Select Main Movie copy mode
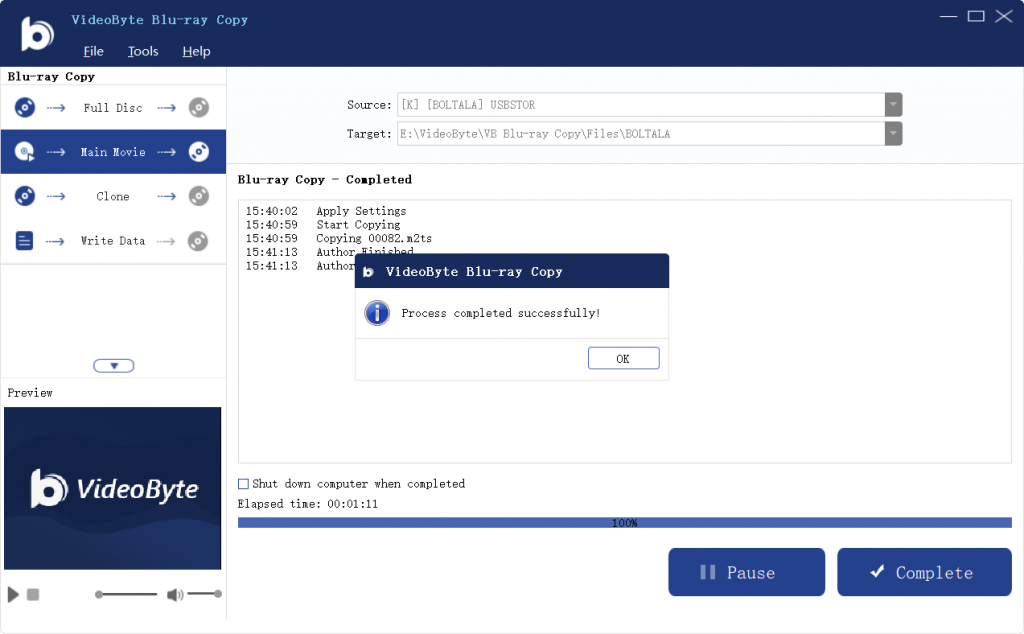The width and height of the screenshot is (1024, 634). [113, 152]
